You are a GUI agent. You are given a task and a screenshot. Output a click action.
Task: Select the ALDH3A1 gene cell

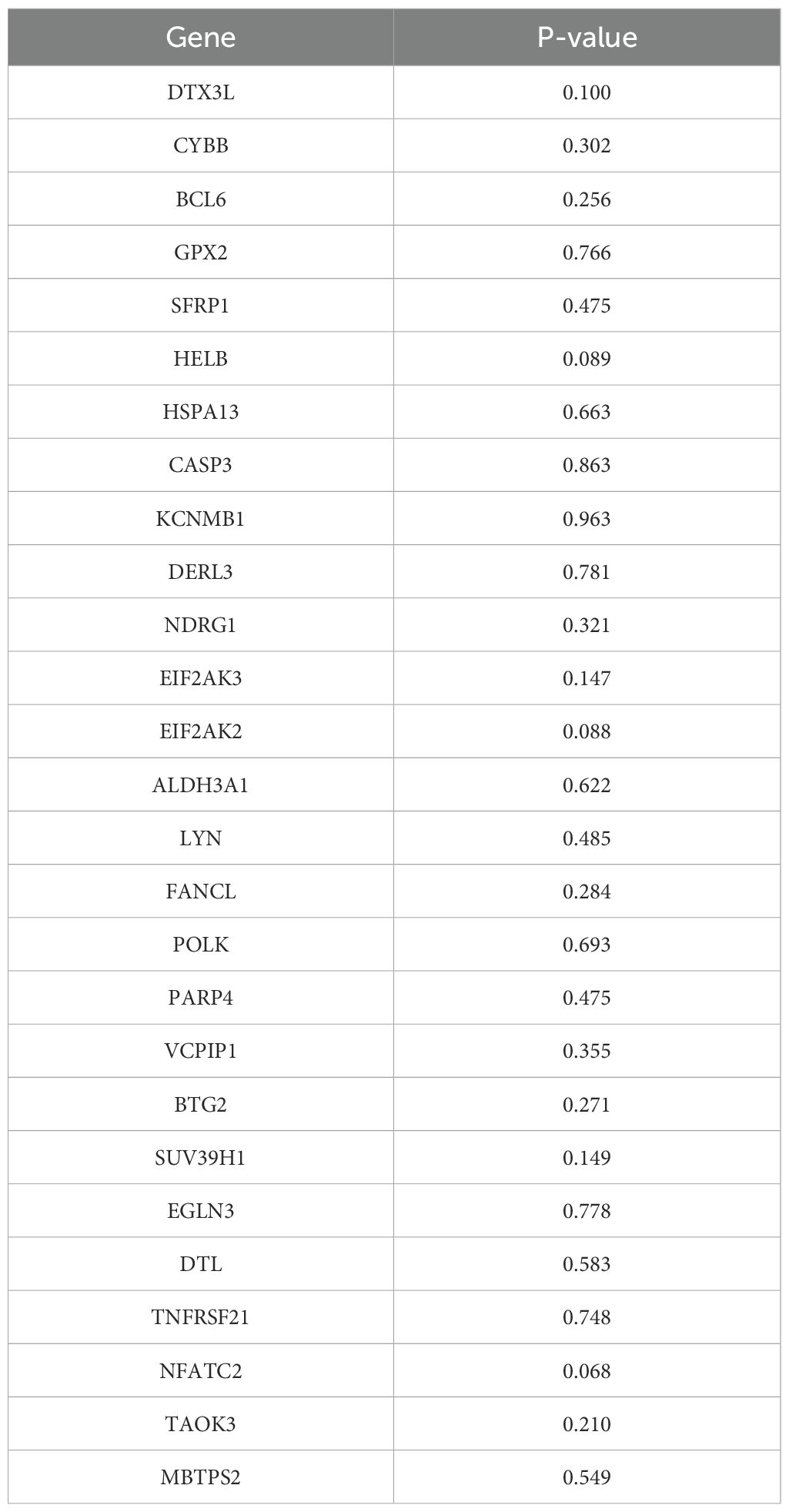[x=201, y=785]
